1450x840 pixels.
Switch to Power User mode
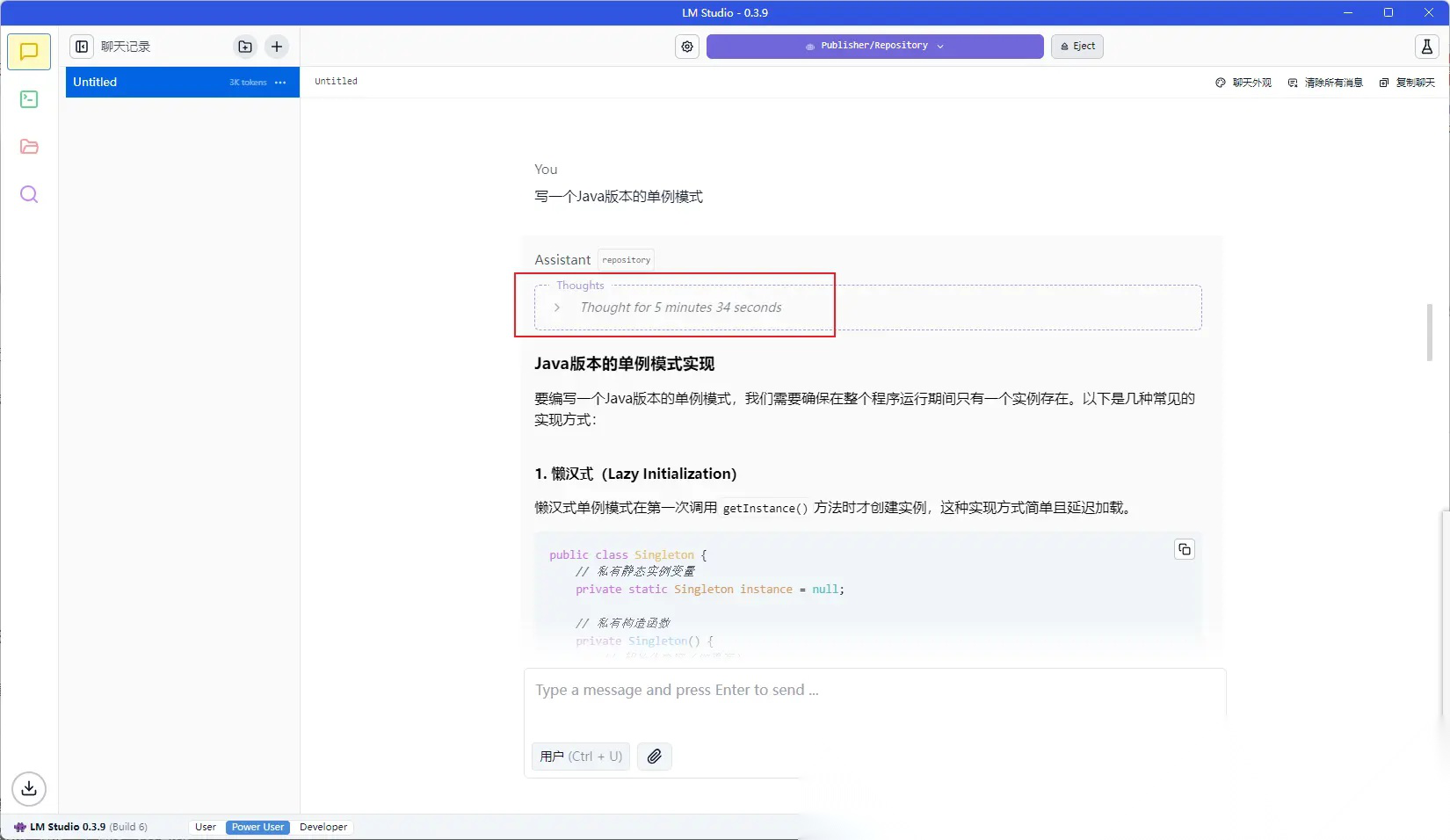click(257, 827)
